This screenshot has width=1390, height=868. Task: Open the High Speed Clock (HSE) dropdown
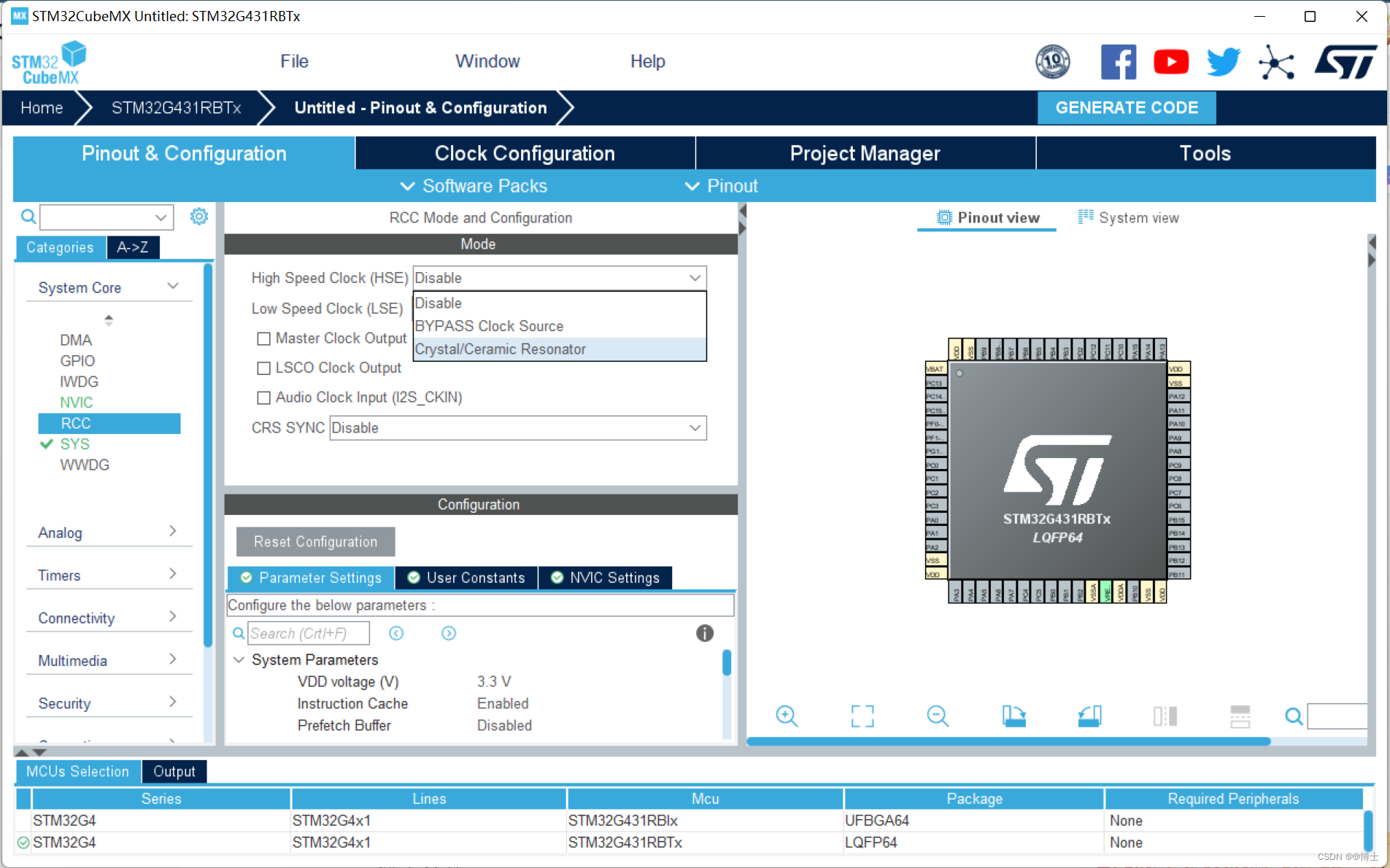click(560, 278)
